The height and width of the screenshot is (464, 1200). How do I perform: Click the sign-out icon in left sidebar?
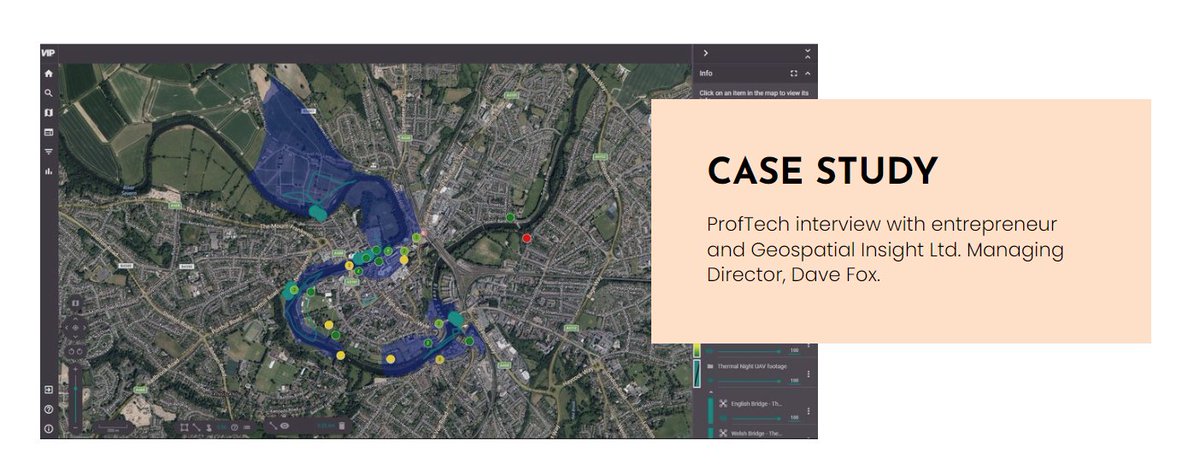tap(49, 390)
